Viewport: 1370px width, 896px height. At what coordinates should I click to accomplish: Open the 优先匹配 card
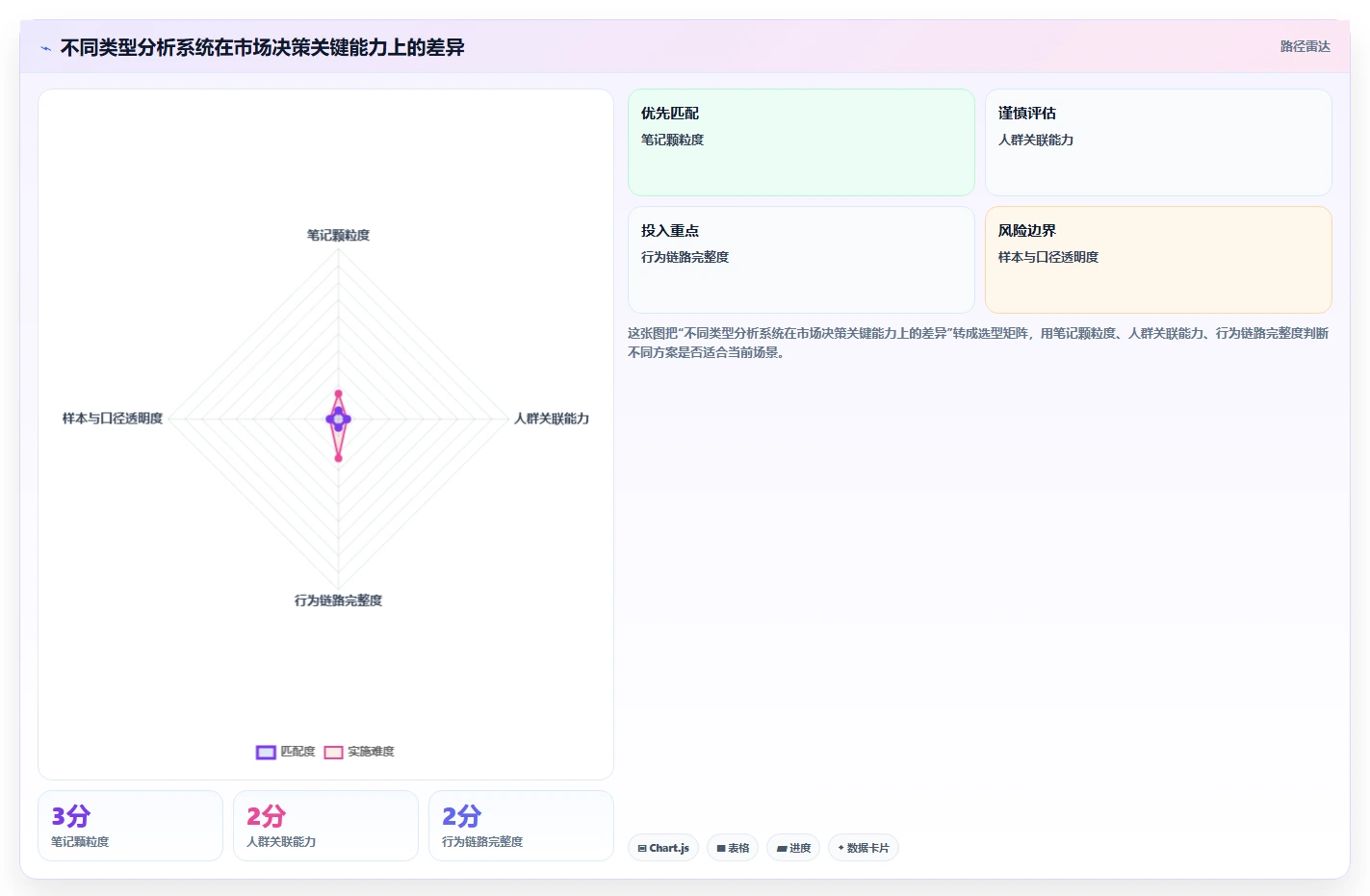coord(801,142)
